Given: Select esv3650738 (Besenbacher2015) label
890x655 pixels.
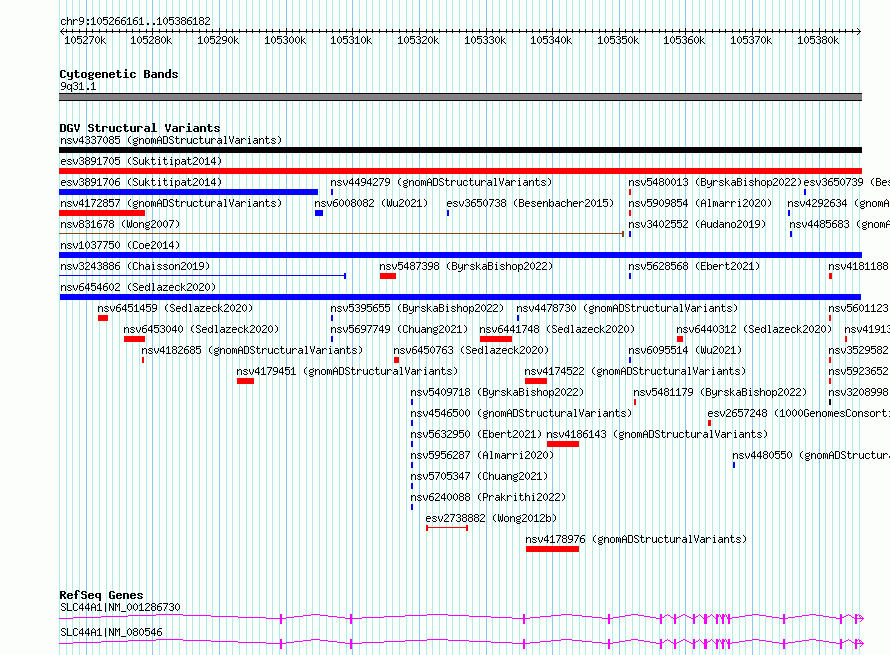Looking at the screenshot, I should pos(530,203).
